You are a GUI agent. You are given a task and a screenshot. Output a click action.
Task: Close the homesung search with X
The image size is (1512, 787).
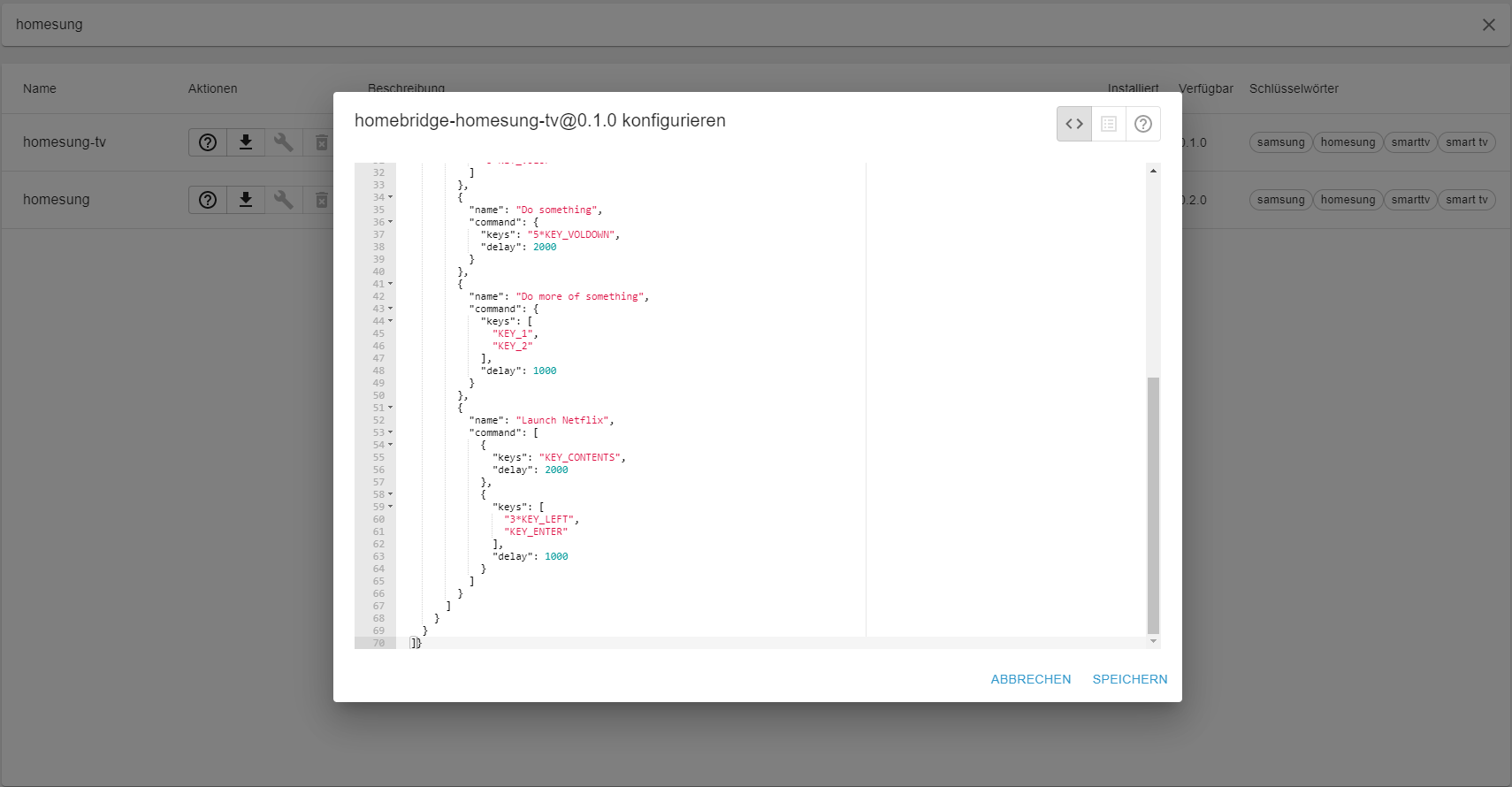(x=1489, y=25)
